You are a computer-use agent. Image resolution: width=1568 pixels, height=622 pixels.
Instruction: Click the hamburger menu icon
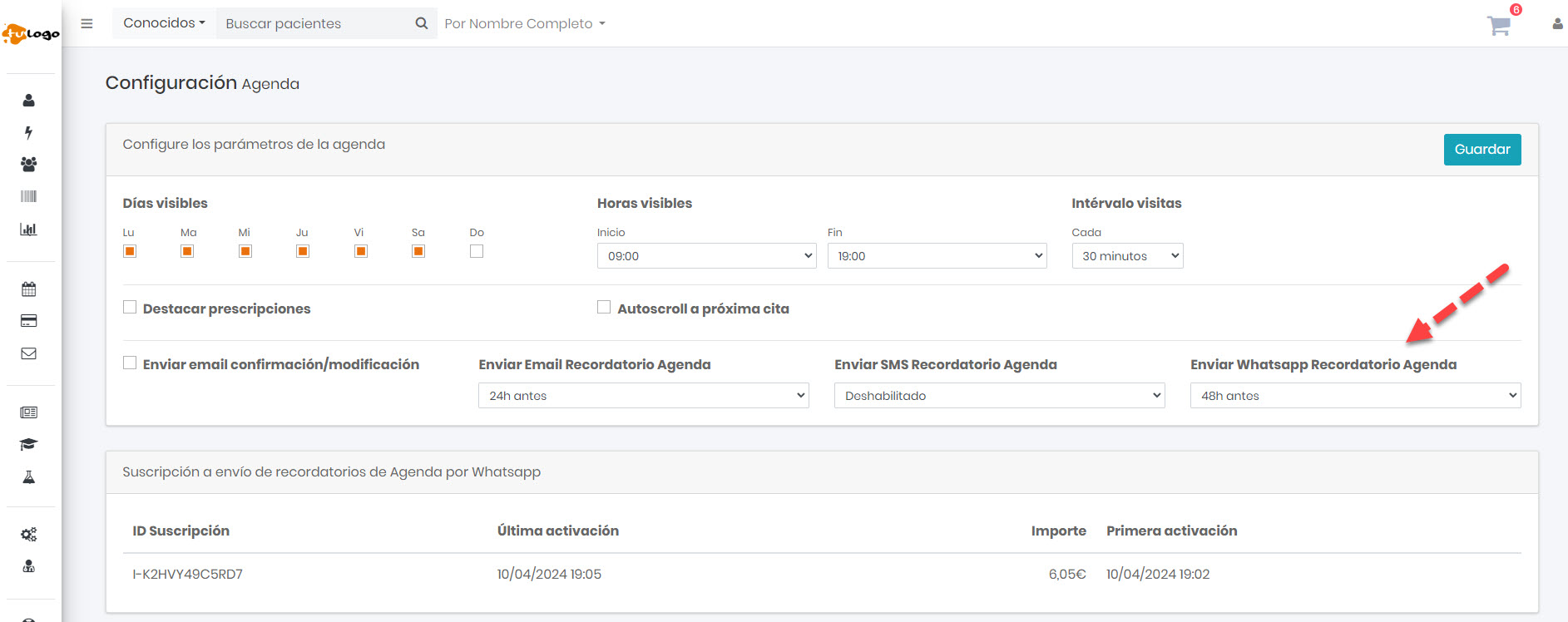[x=87, y=23]
